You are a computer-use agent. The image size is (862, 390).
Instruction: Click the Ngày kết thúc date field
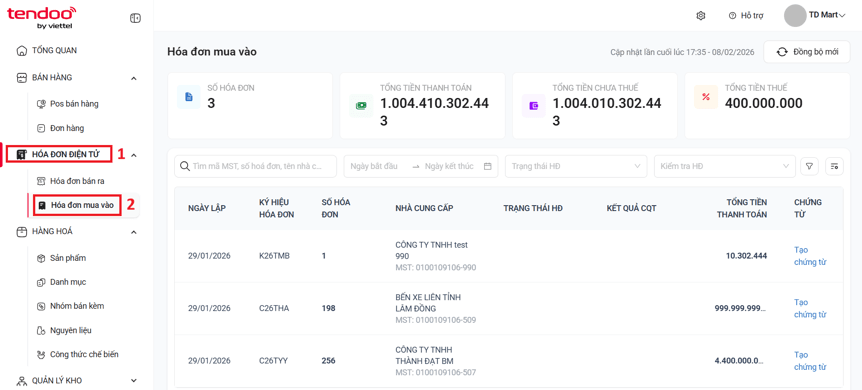(x=449, y=166)
